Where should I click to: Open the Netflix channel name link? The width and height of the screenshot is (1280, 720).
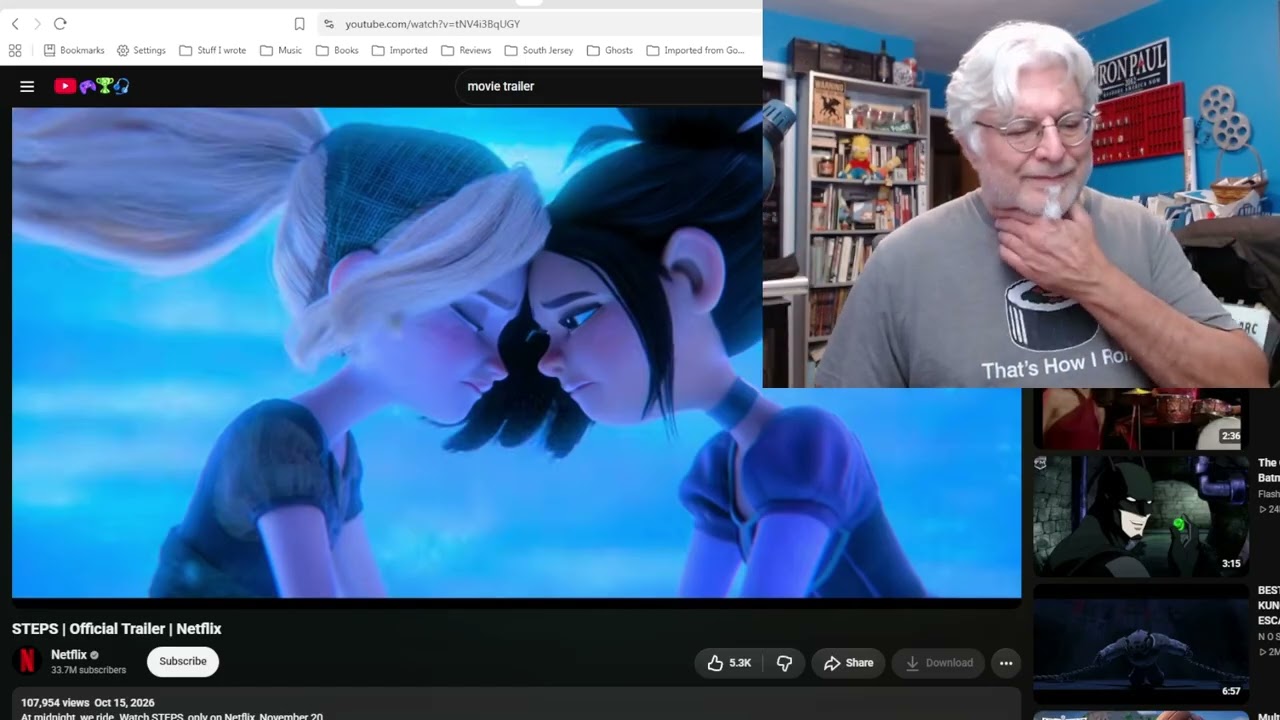69,655
